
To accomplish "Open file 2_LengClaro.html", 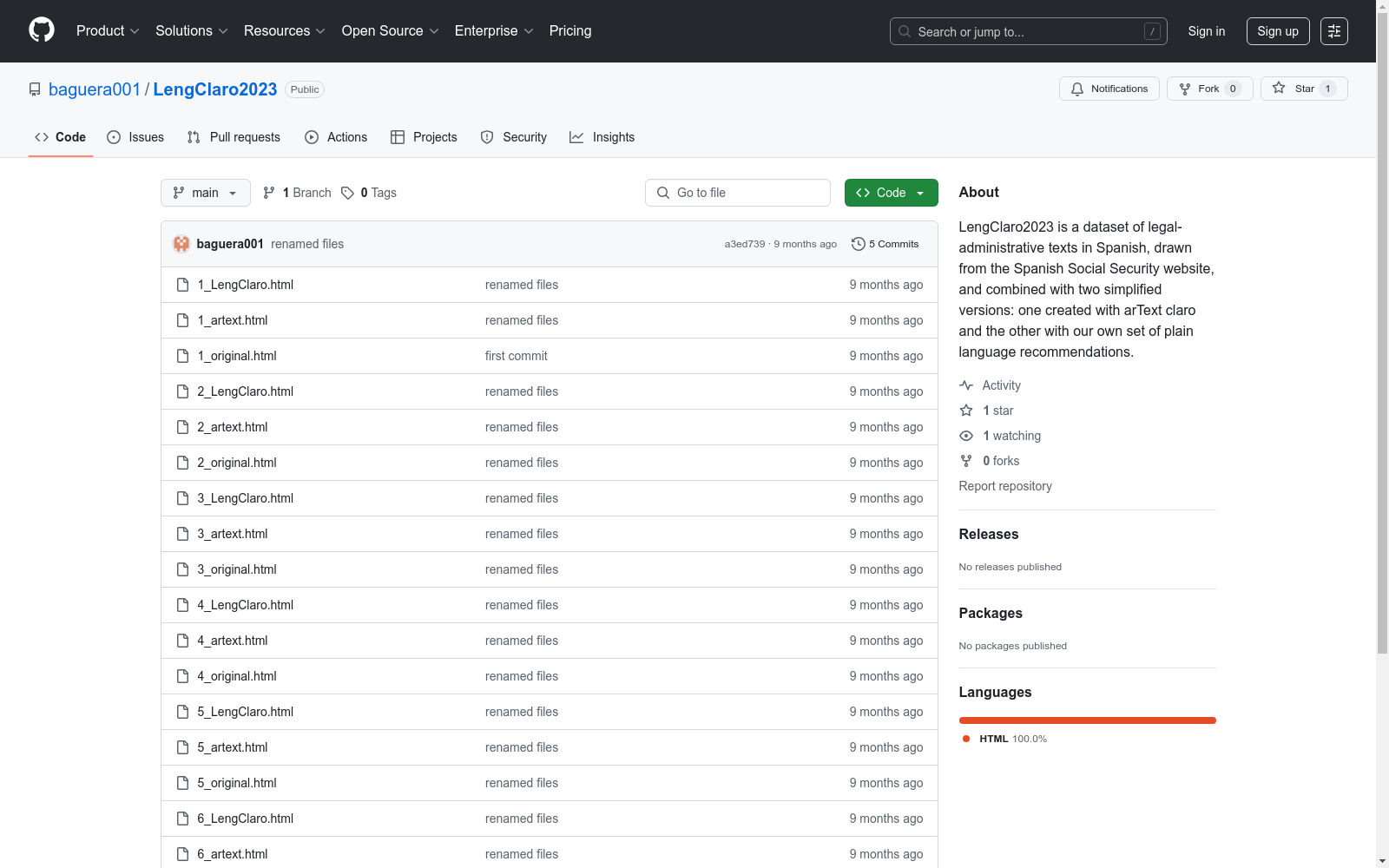I will [x=246, y=391].
